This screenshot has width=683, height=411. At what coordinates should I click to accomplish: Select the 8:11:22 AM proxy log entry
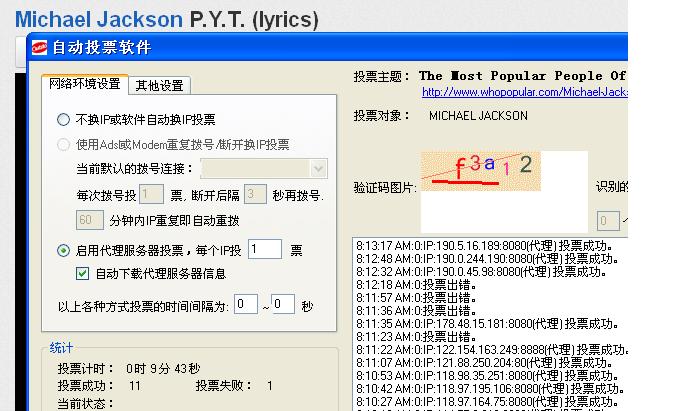(490, 349)
